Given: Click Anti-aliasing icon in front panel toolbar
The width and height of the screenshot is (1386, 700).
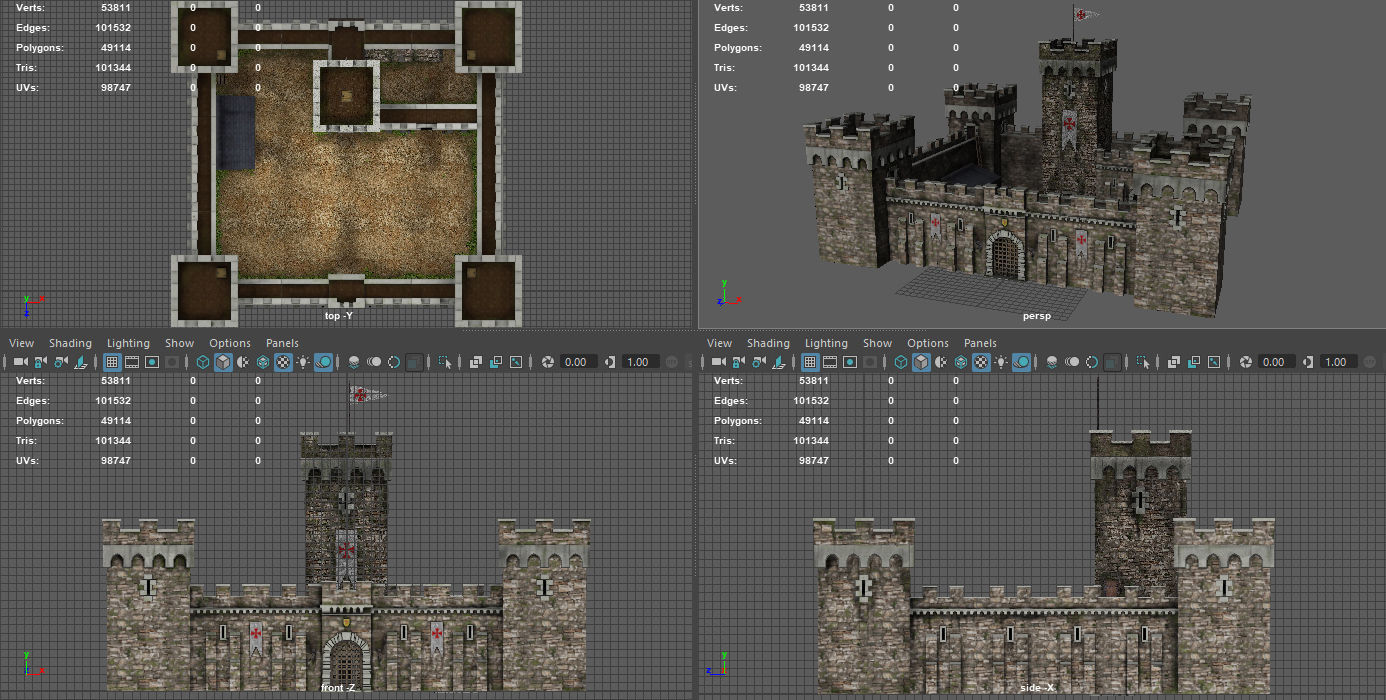Looking at the screenshot, I should pyautogui.click(x=394, y=362).
